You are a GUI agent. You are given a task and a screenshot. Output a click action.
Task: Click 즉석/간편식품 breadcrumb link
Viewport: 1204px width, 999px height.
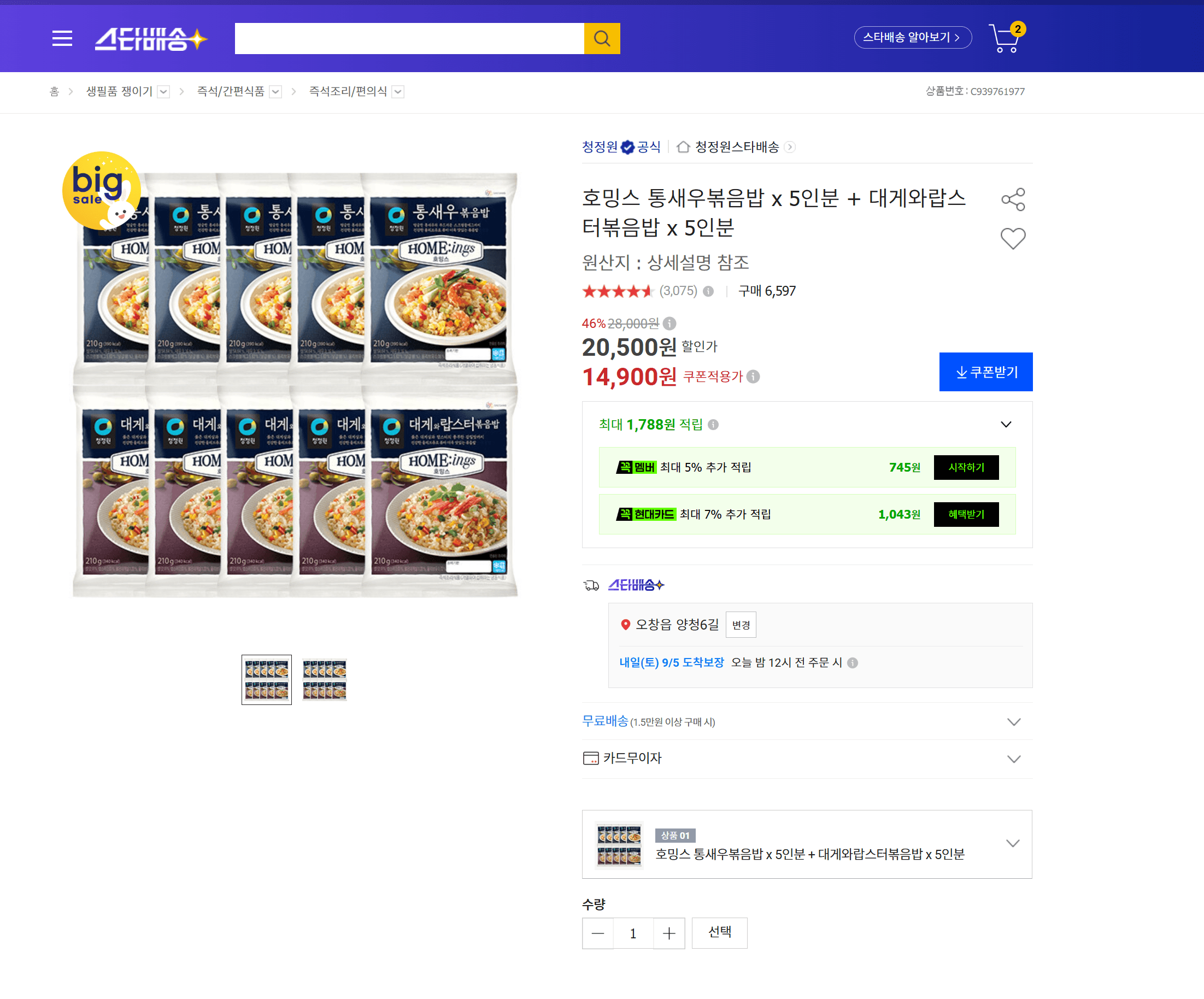pyautogui.click(x=231, y=92)
